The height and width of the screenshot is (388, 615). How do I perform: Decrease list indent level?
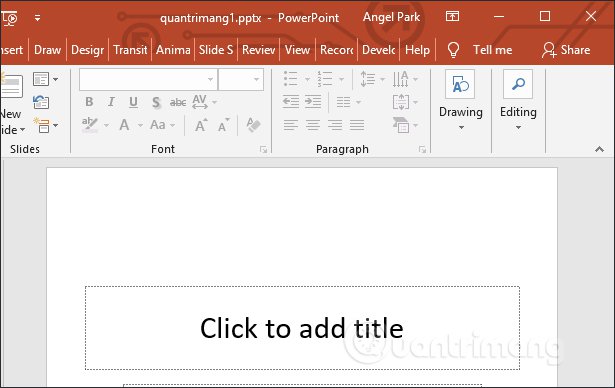pos(291,102)
